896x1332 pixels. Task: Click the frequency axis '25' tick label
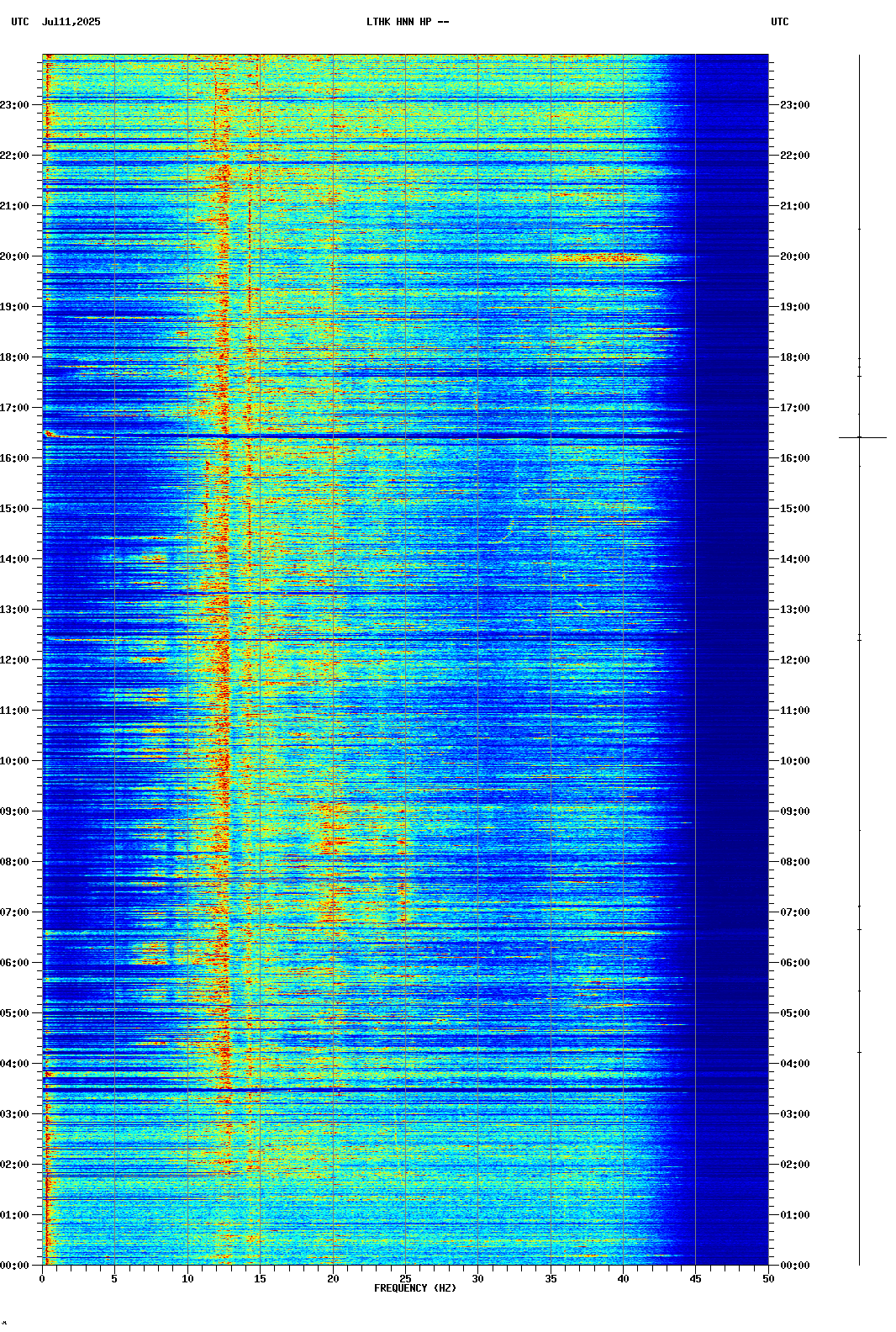coord(405,1279)
